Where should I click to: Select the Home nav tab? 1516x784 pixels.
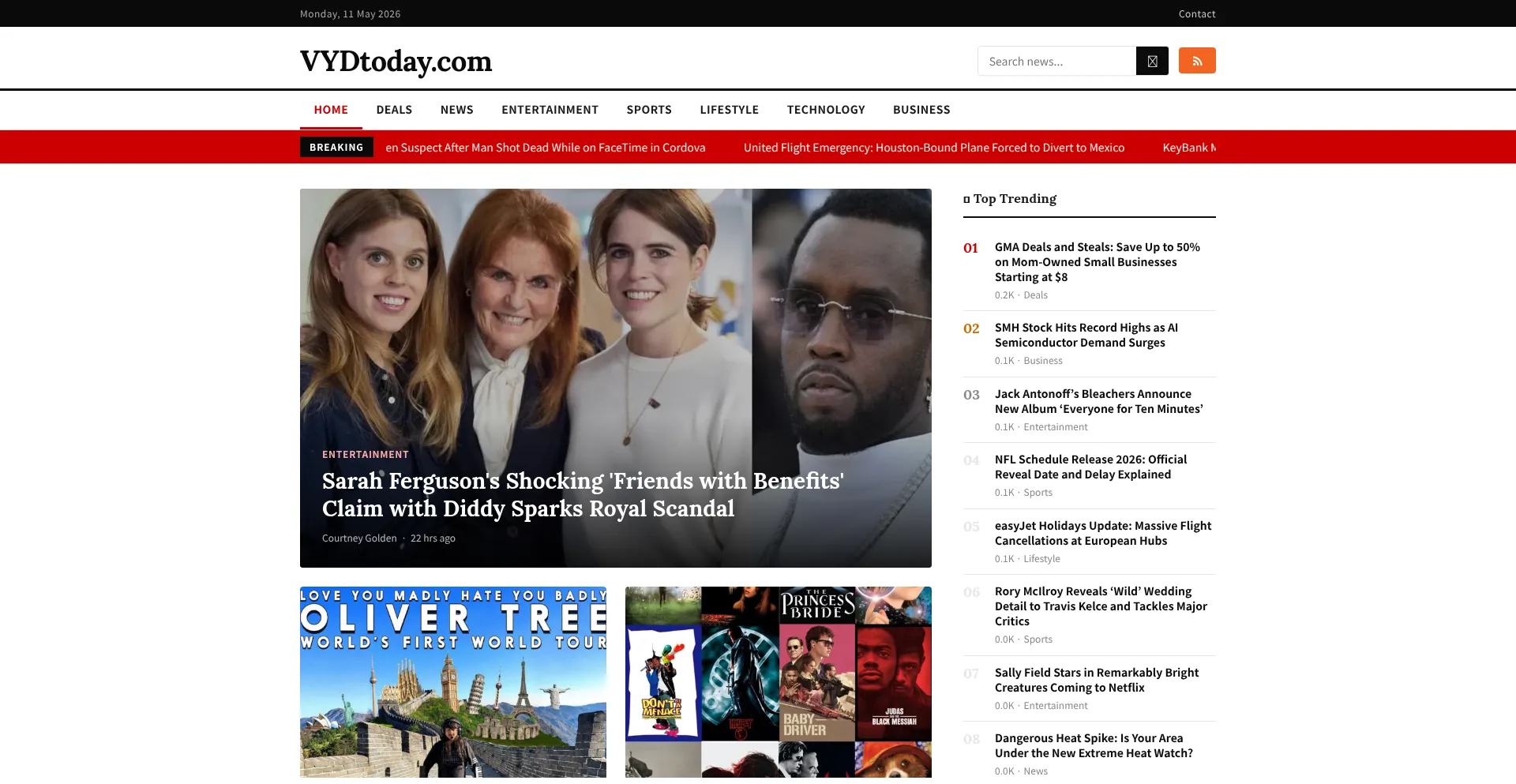[x=331, y=110]
